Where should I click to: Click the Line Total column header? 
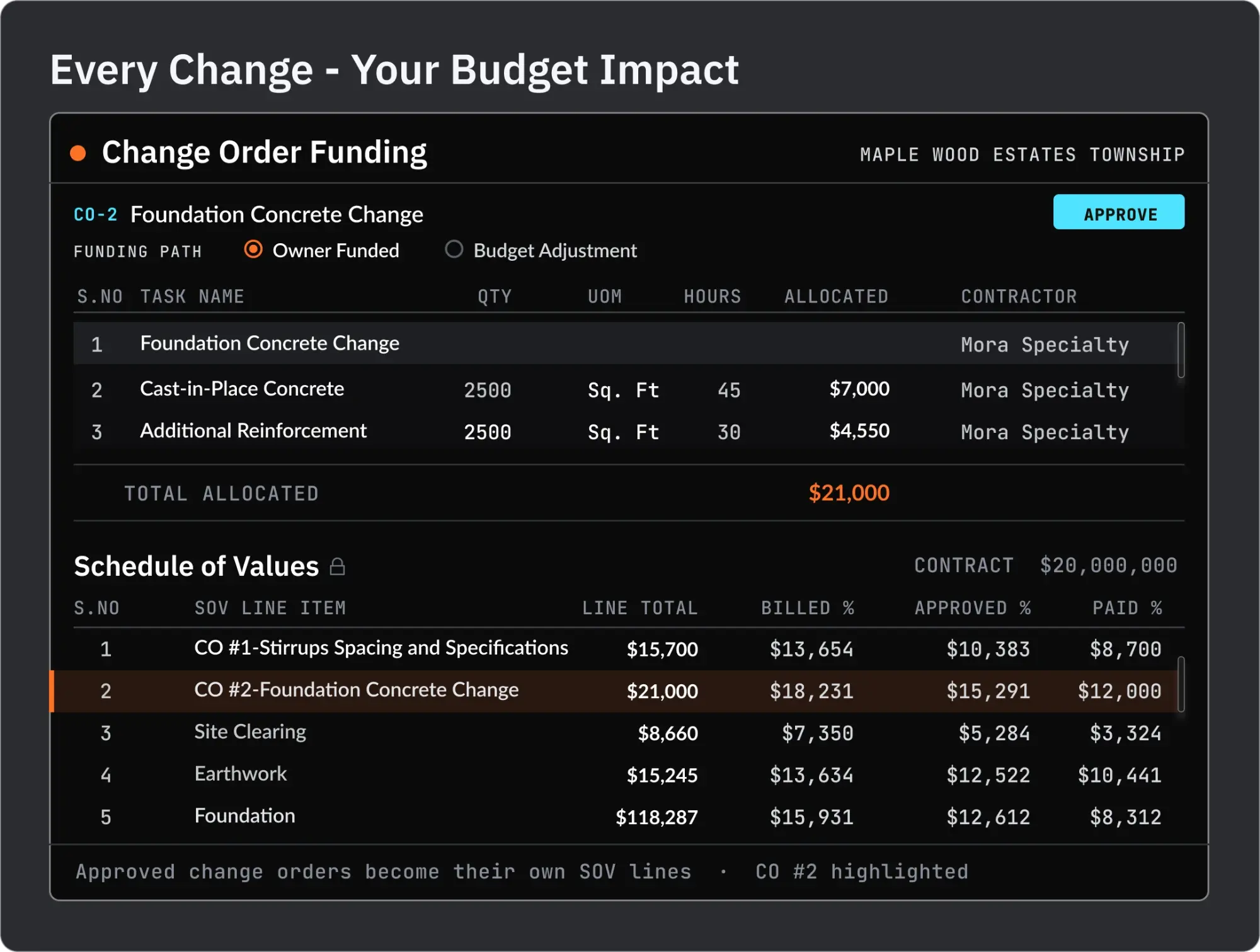[639, 608]
